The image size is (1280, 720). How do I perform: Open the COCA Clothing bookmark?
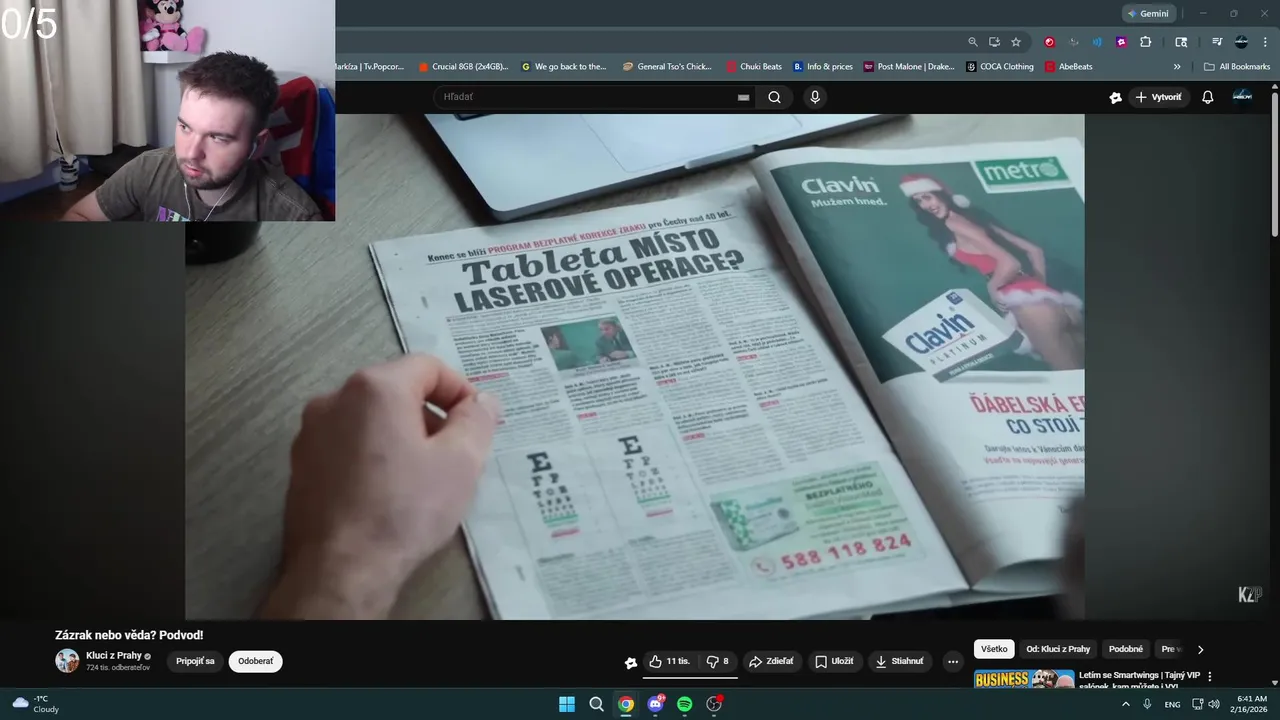coord(1000,67)
